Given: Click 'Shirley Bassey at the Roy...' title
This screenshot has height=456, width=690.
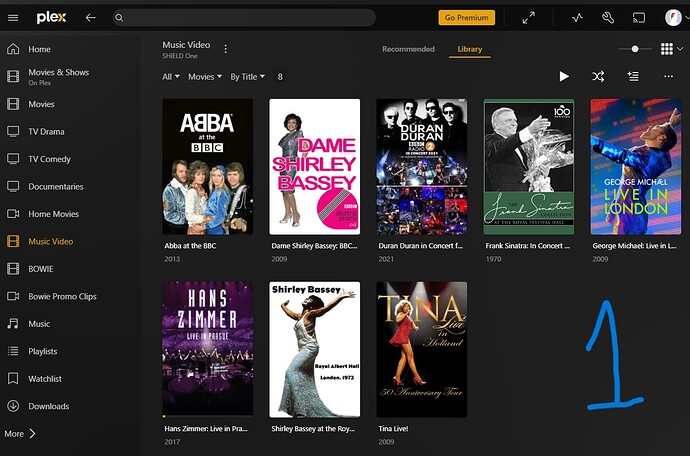Looking at the screenshot, I should (x=313, y=429).
